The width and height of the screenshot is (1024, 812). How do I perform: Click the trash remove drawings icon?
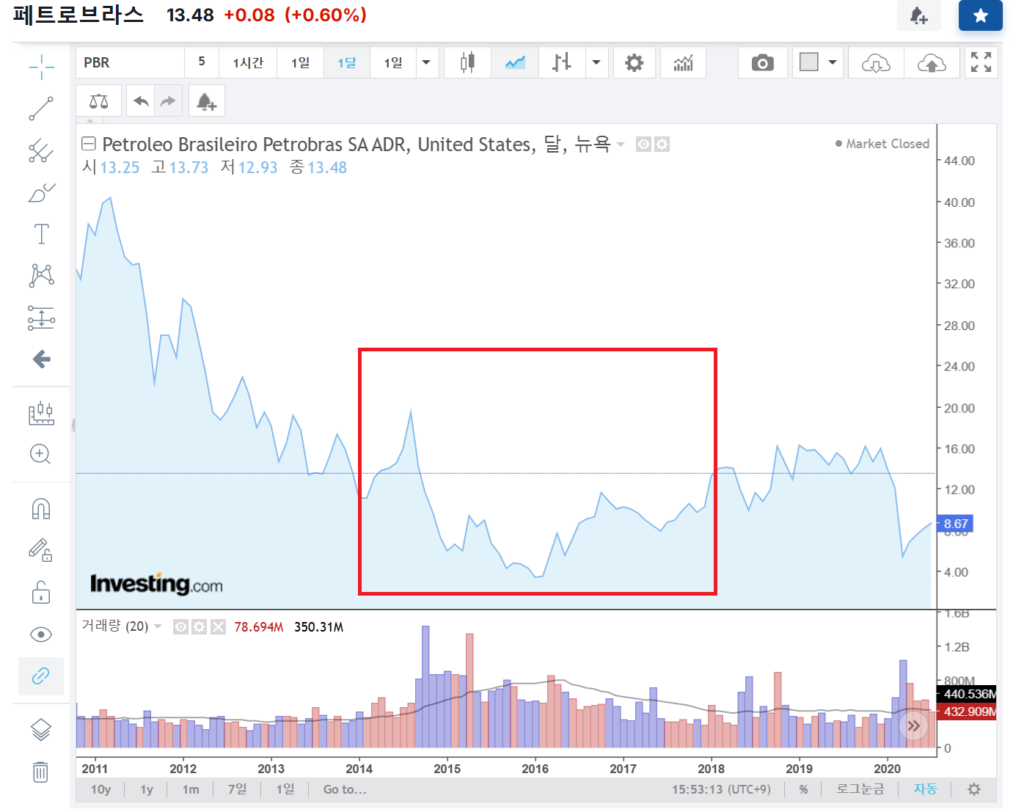pos(40,771)
